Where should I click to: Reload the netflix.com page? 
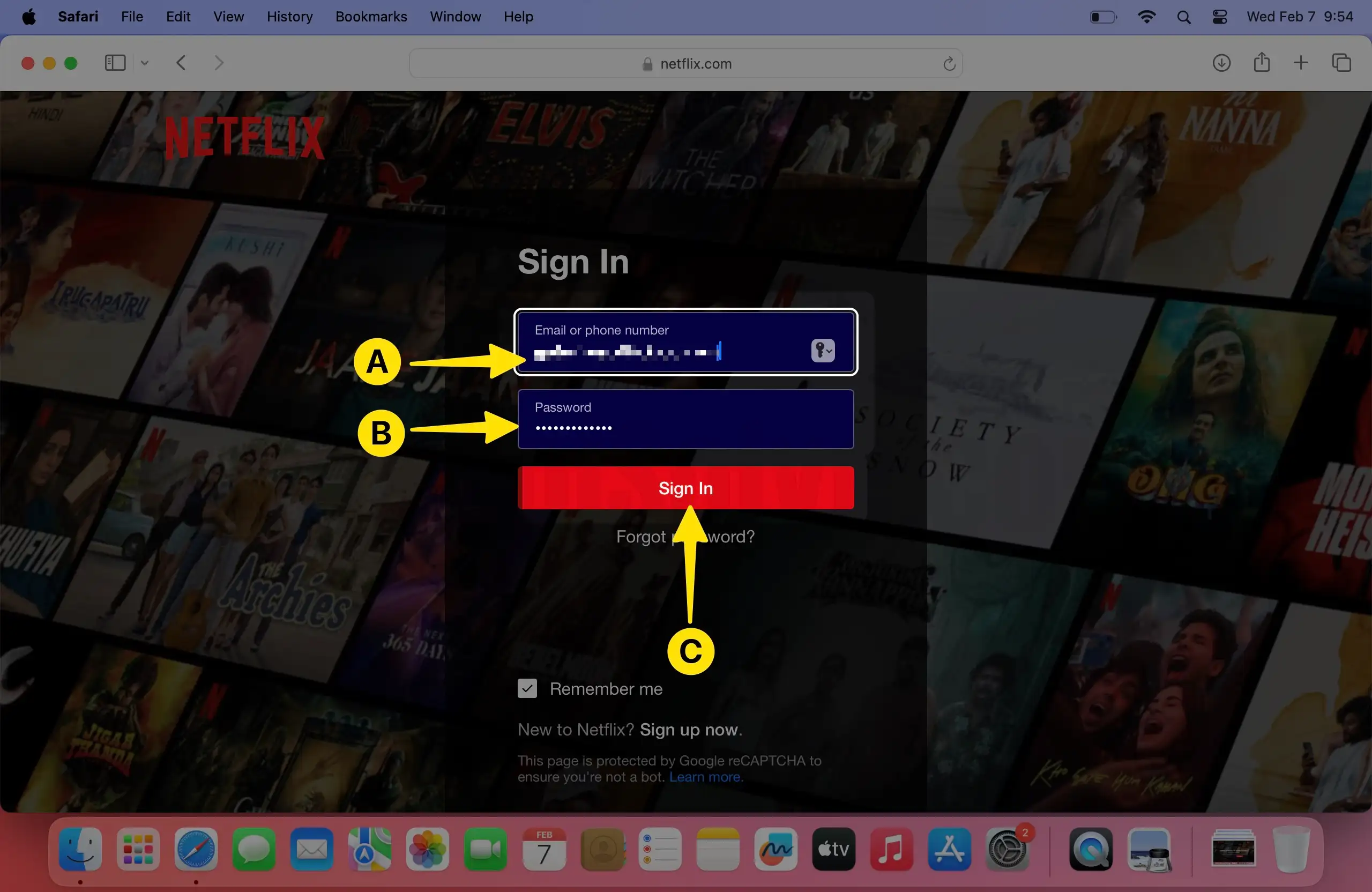pyautogui.click(x=949, y=63)
